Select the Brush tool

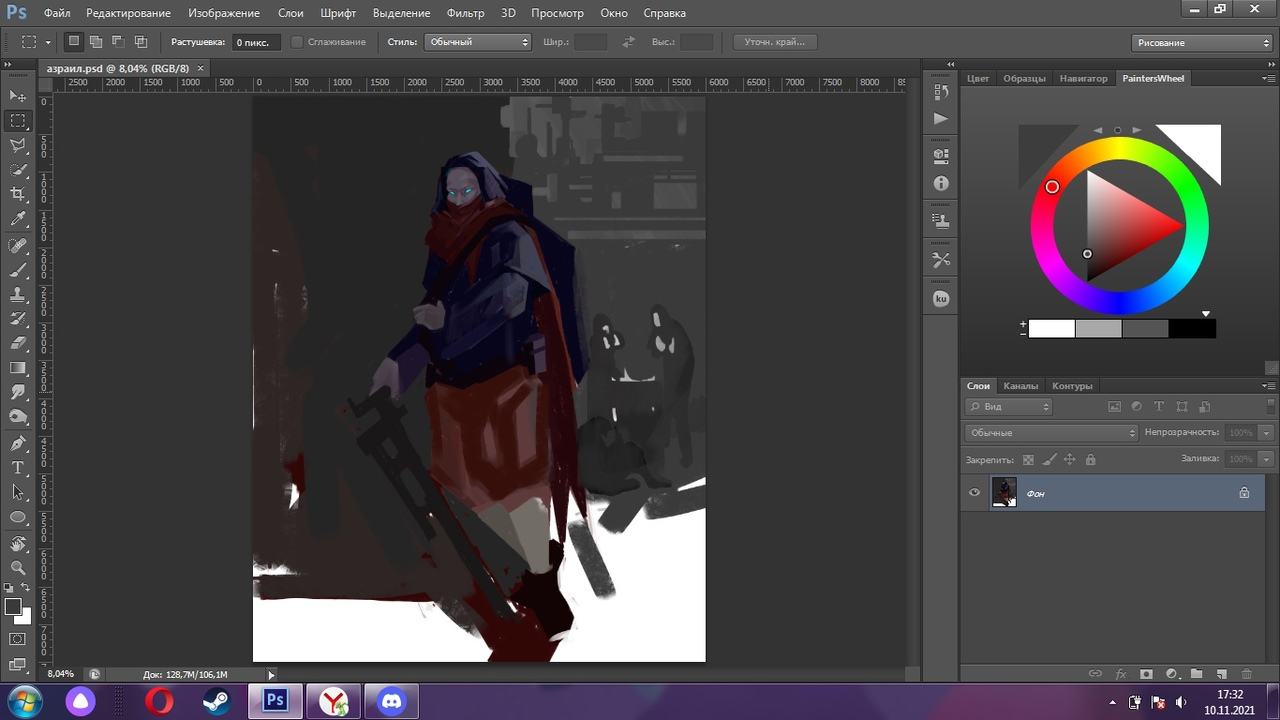click(18, 270)
